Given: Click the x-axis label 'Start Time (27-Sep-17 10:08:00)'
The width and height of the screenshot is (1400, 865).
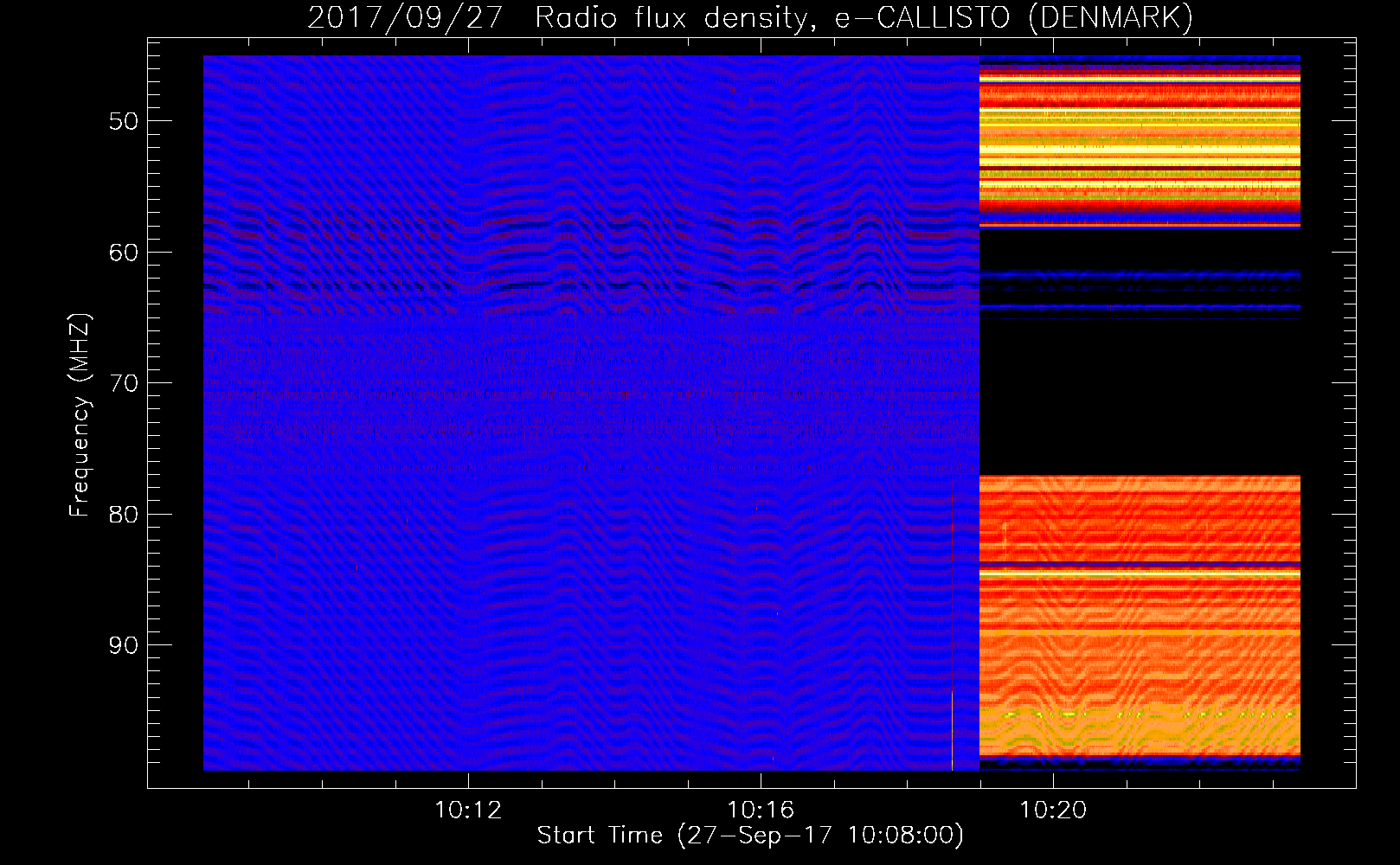Looking at the screenshot, I should pos(750,836).
